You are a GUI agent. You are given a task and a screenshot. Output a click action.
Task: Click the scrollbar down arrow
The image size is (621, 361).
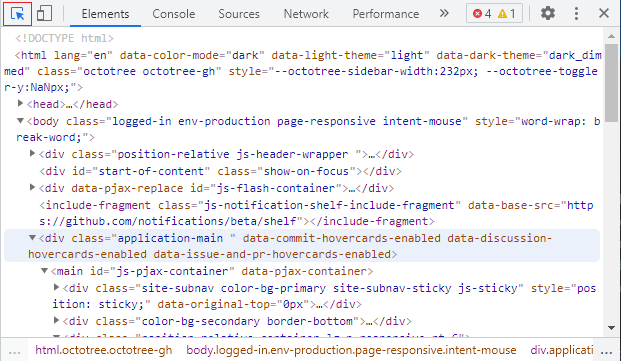tap(611, 328)
